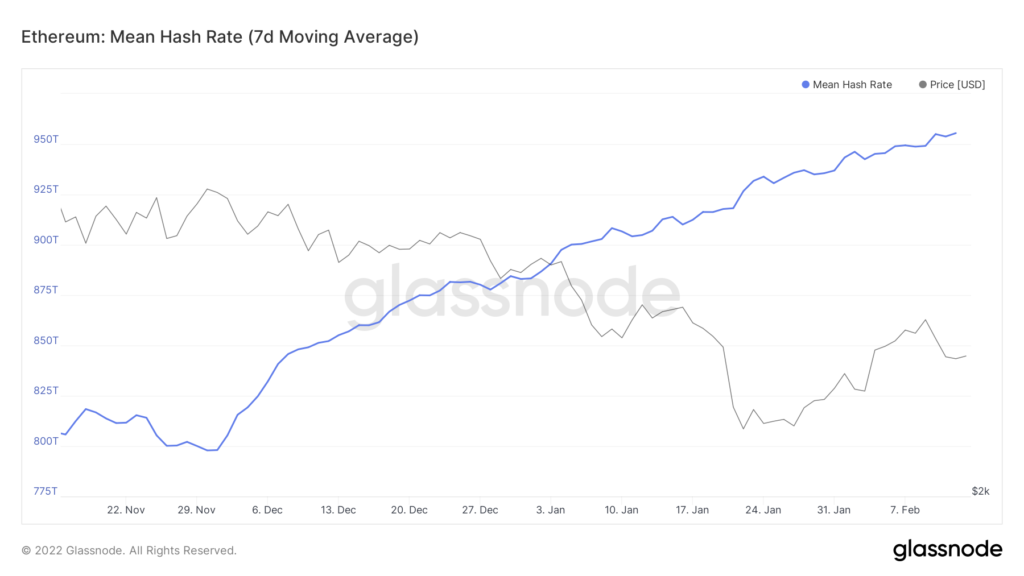Select the 17. Jan date marker

[x=692, y=510]
